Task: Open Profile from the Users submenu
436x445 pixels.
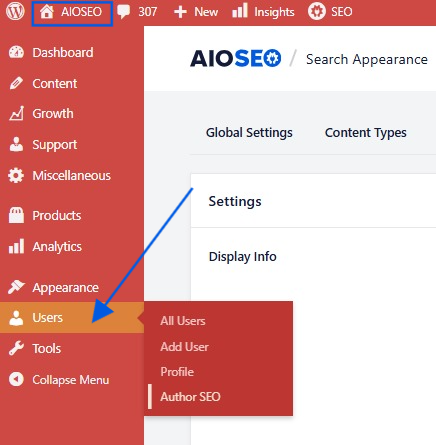Action: pos(177,372)
